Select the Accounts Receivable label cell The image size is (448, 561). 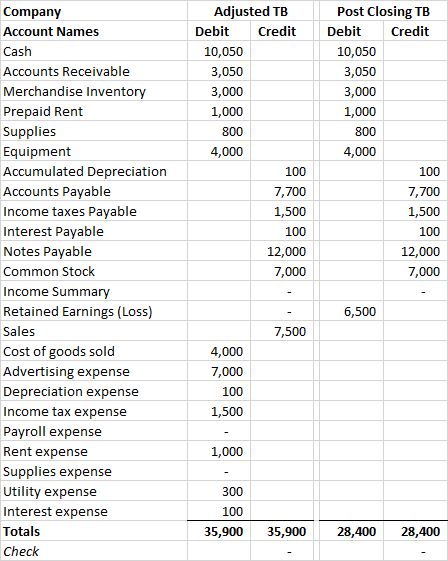tap(94, 71)
